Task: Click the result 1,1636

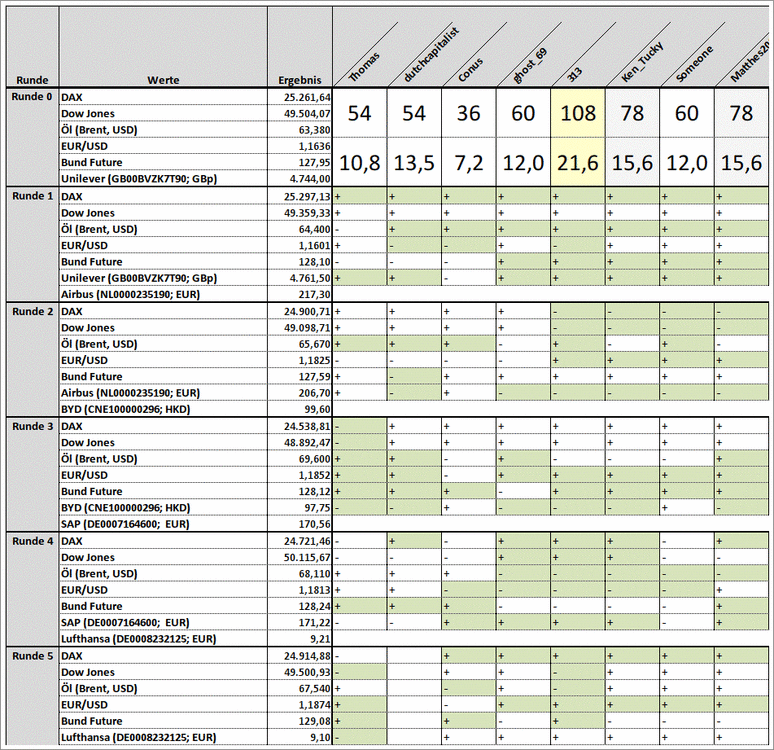Action: pyautogui.click(x=314, y=146)
